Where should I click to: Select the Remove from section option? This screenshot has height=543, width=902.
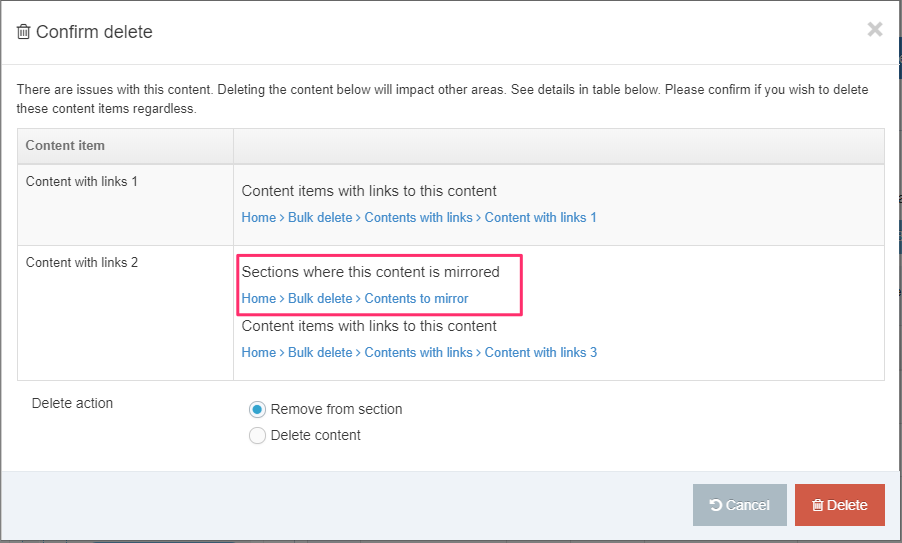258,409
